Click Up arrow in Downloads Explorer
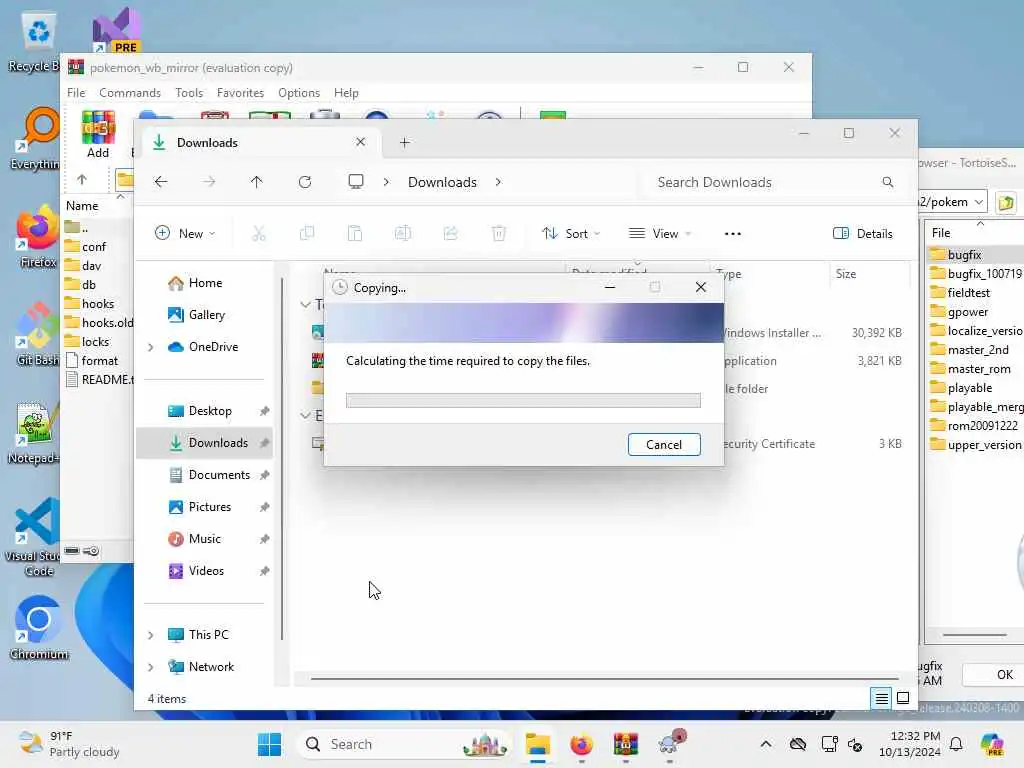The image size is (1024, 768). (257, 182)
